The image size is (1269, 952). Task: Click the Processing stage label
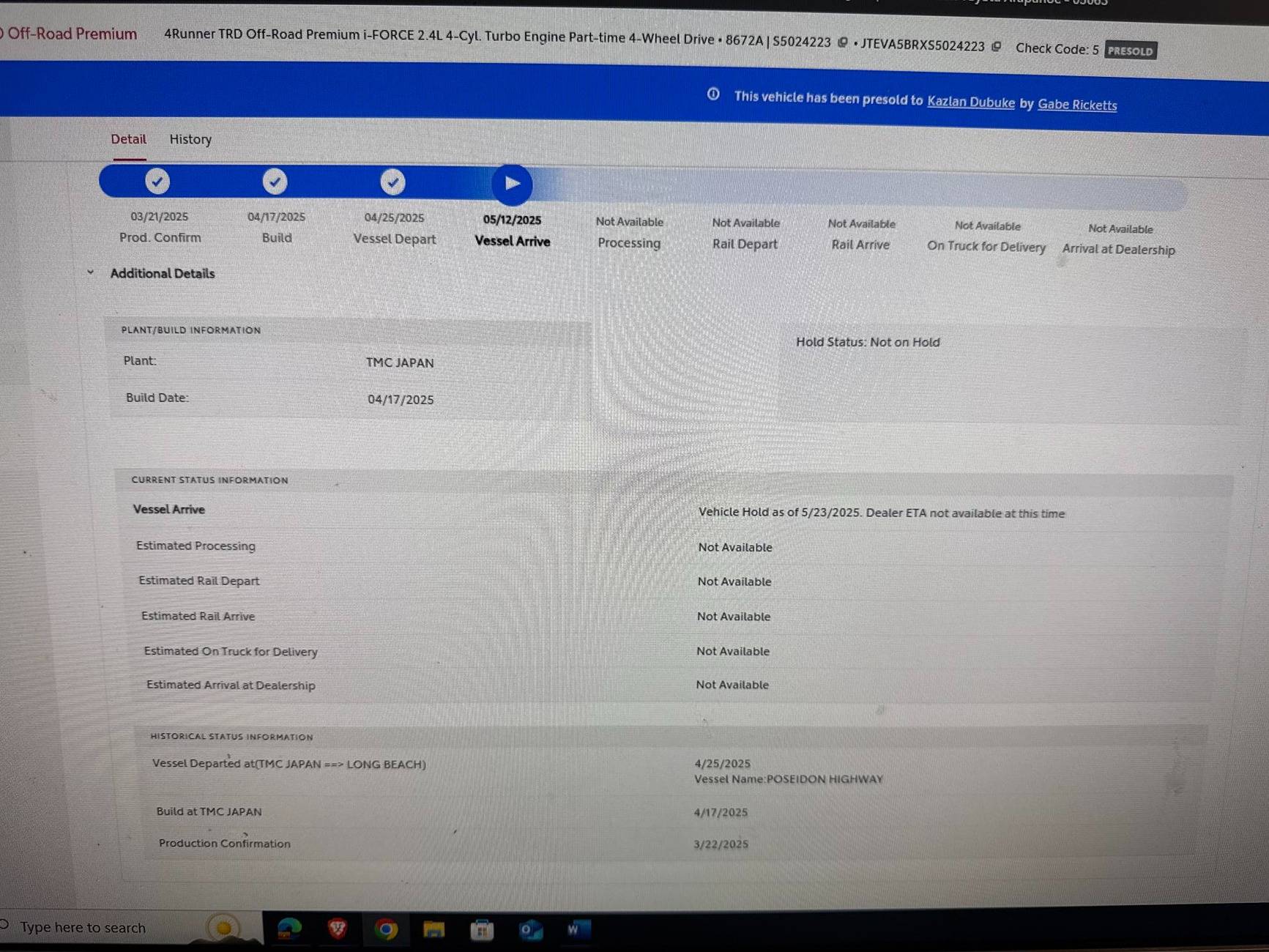pyautogui.click(x=629, y=243)
